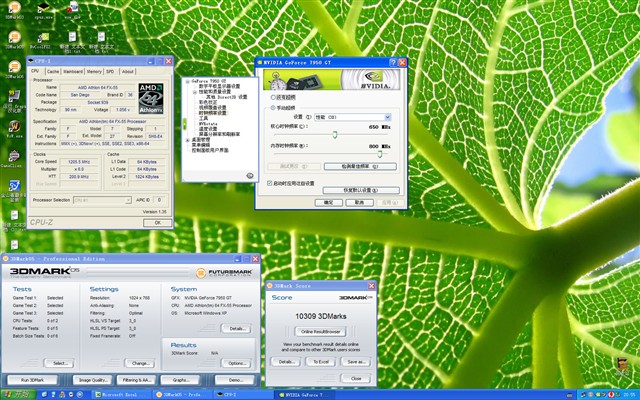Switch to the Memory tab in CPU-Z
Viewport: 640px width, 400px height.
click(94, 71)
